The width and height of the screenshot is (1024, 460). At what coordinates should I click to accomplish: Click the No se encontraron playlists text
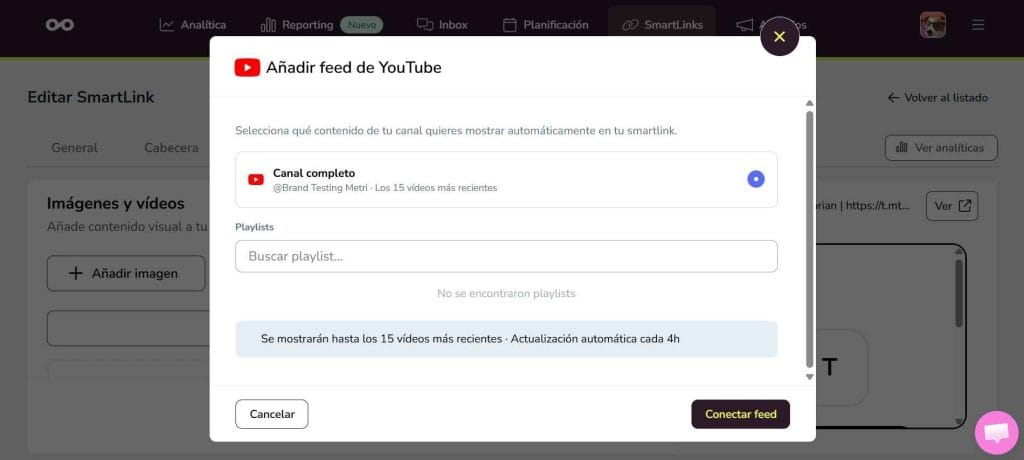pyautogui.click(x=506, y=293)
